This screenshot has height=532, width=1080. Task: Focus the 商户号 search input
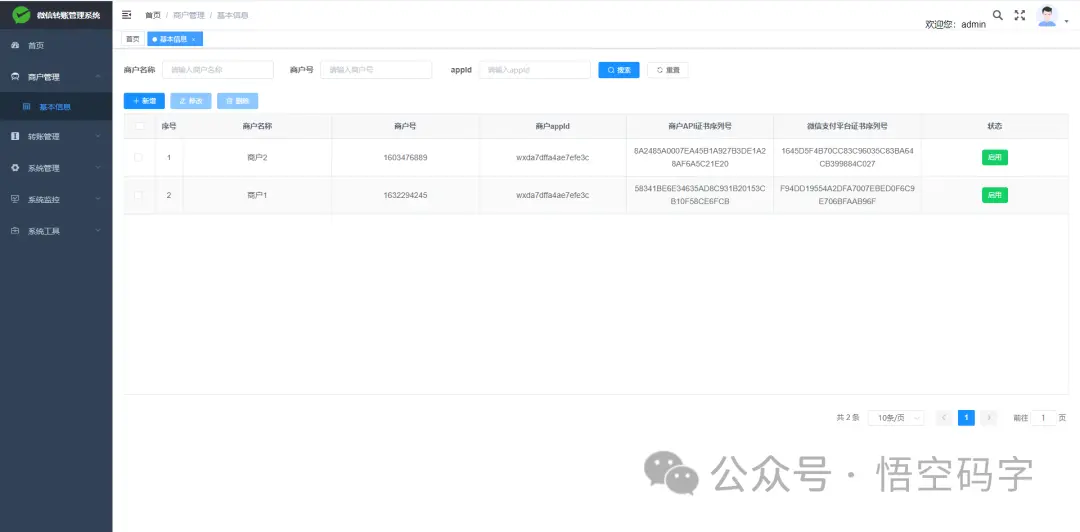[376, 70]
